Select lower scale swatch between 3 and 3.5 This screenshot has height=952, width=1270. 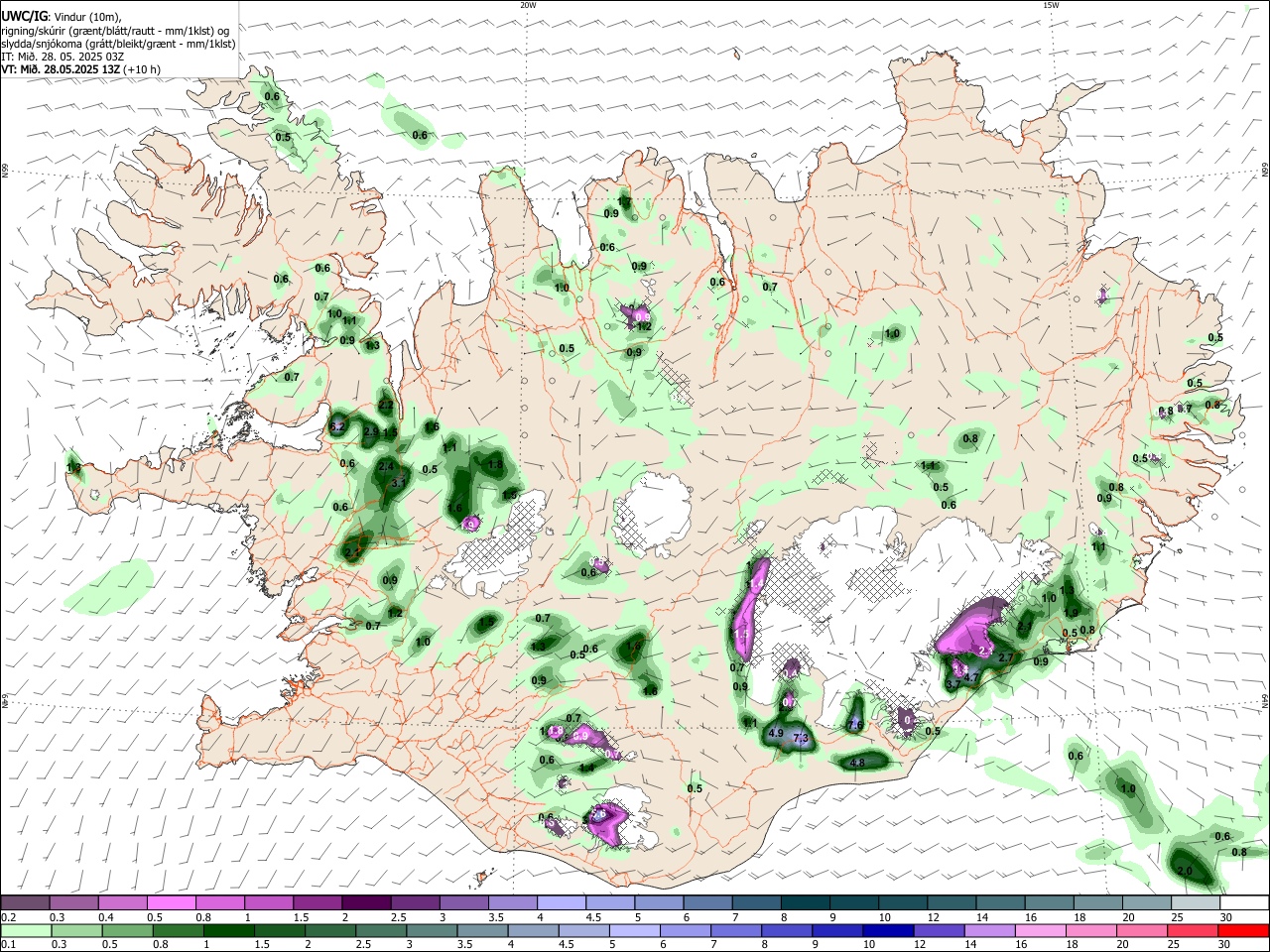pos(432,930)
